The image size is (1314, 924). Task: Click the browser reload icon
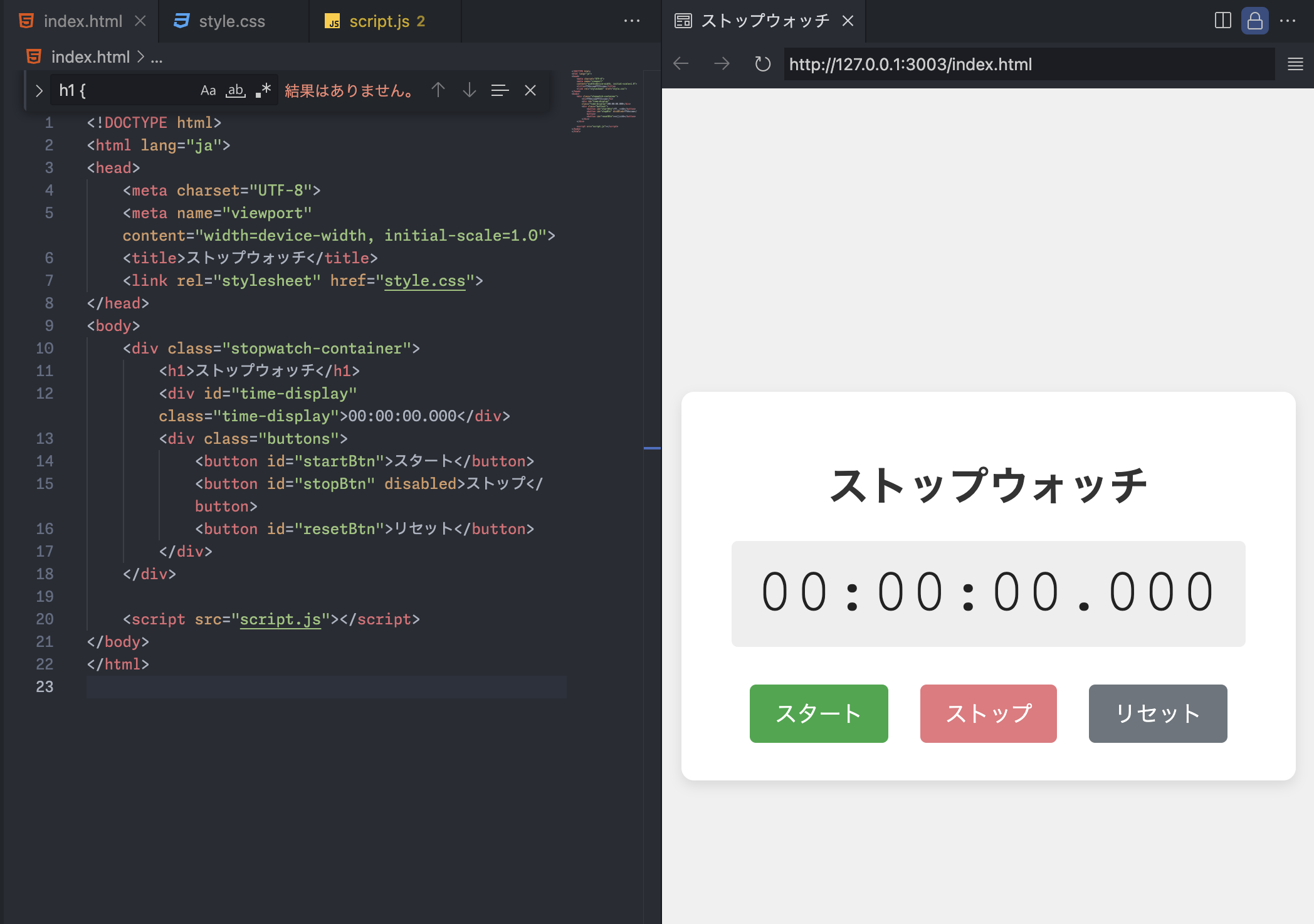click(762, 64)
